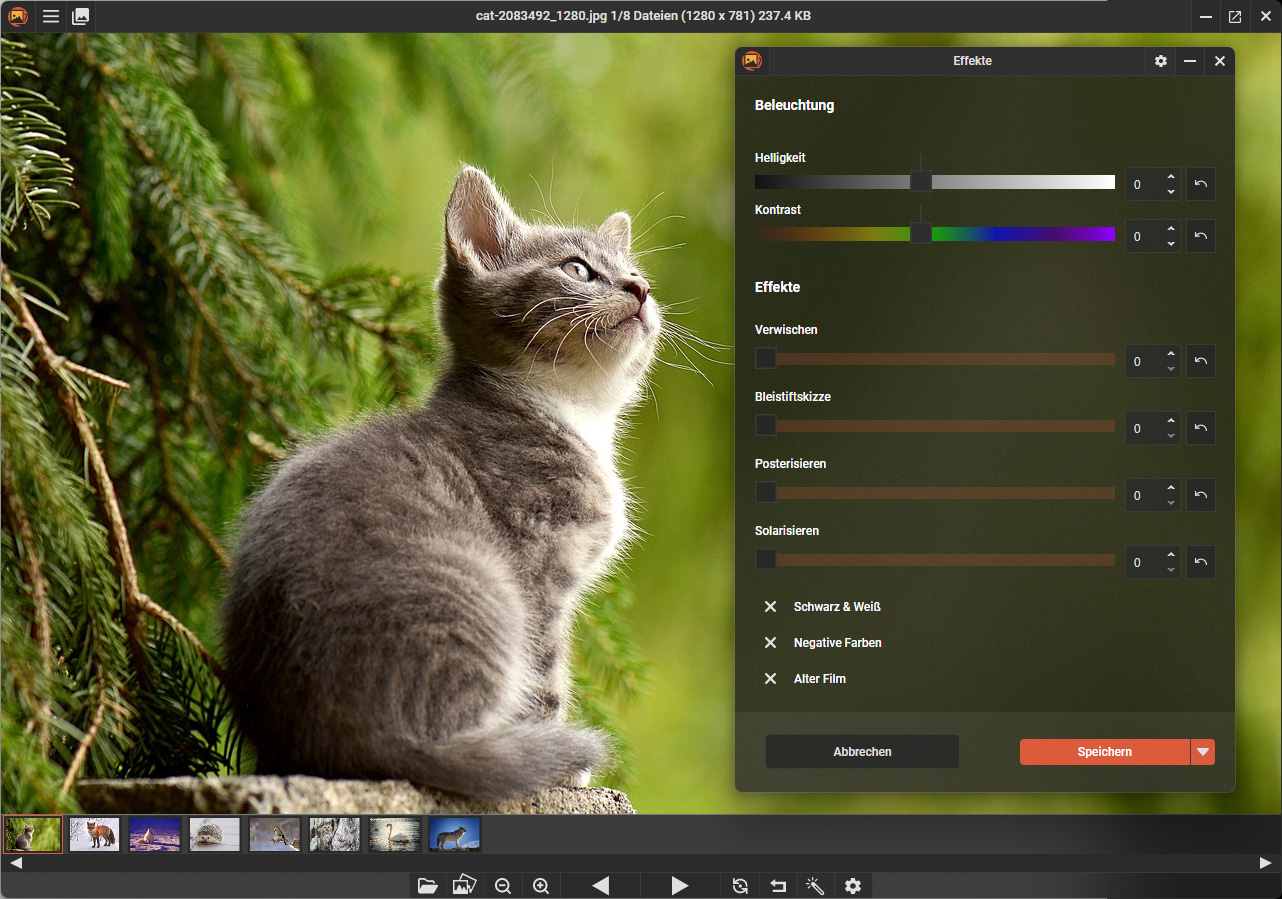Reset Helligkeit with its undo arrow icon
This screenshot has width=1282, height=899.
point(1201,184)
